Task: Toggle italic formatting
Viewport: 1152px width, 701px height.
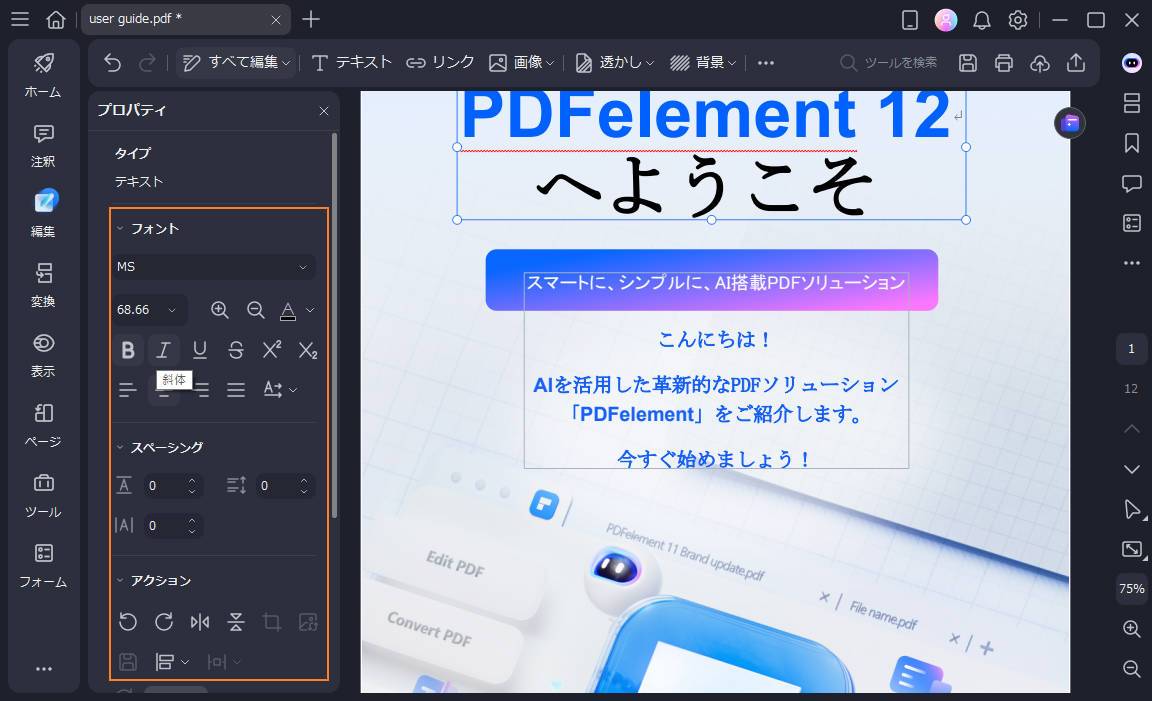Action: [x=164, y=349]
